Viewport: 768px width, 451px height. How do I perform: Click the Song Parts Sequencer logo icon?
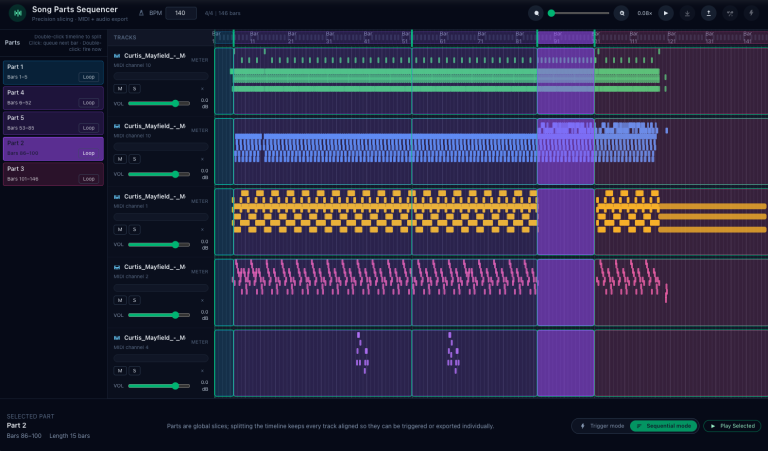pyautogui.click(x=17, y=13)
